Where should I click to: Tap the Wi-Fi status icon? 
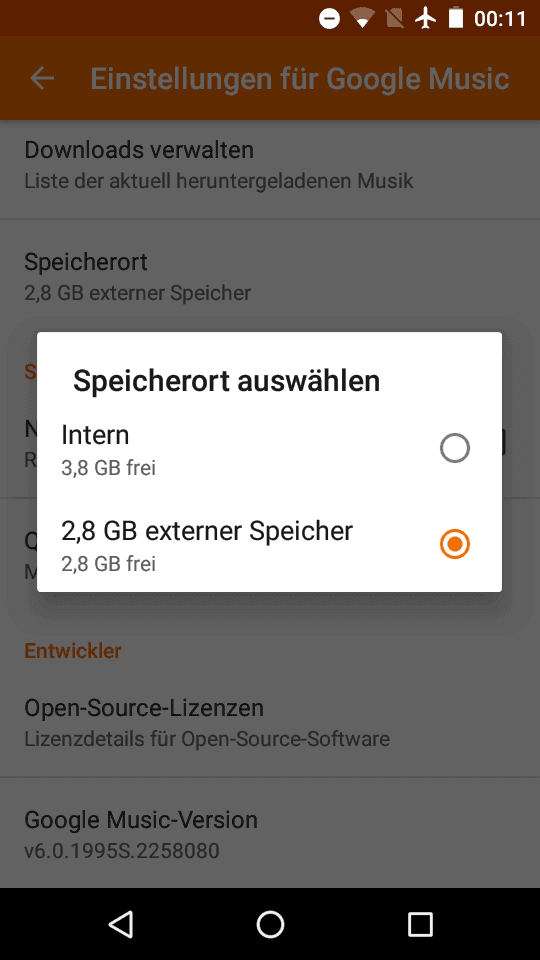click(x=362, y=19)
